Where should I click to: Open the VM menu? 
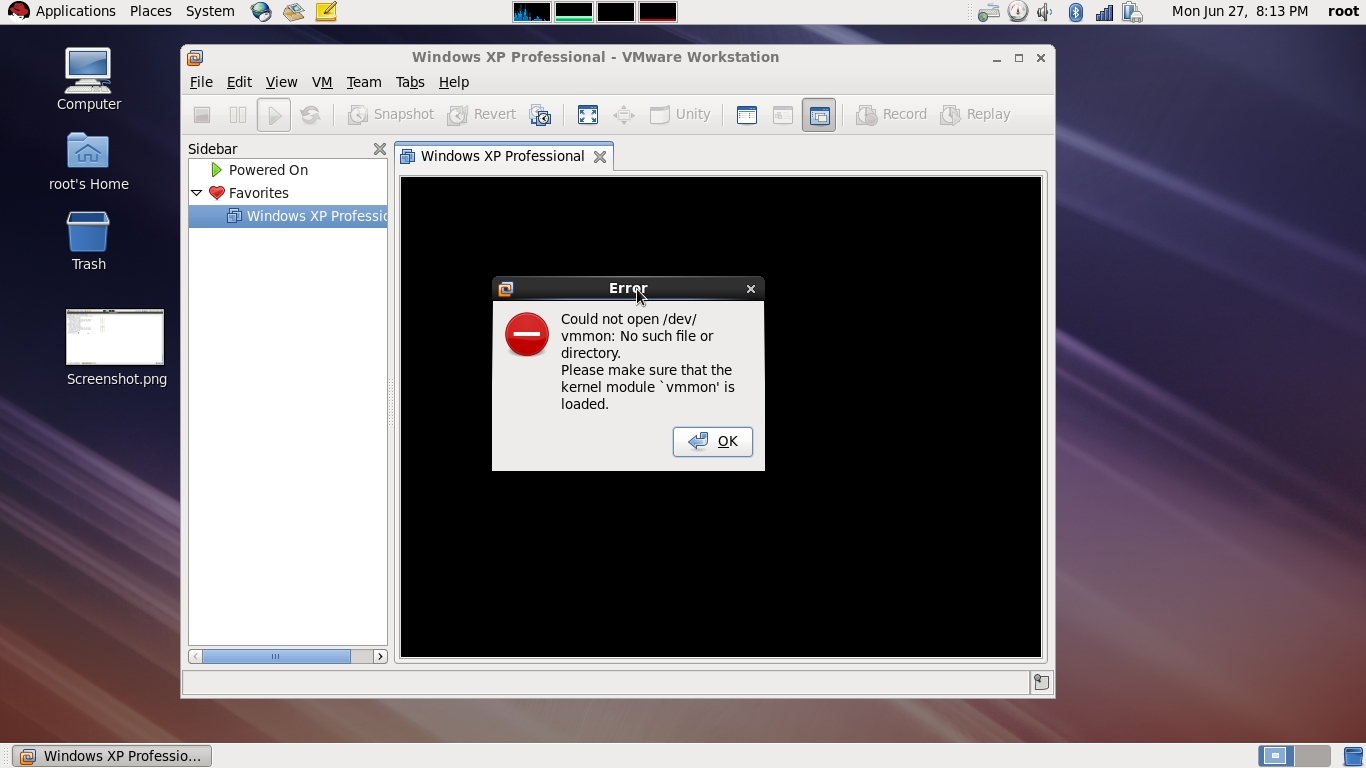[322, 82]
